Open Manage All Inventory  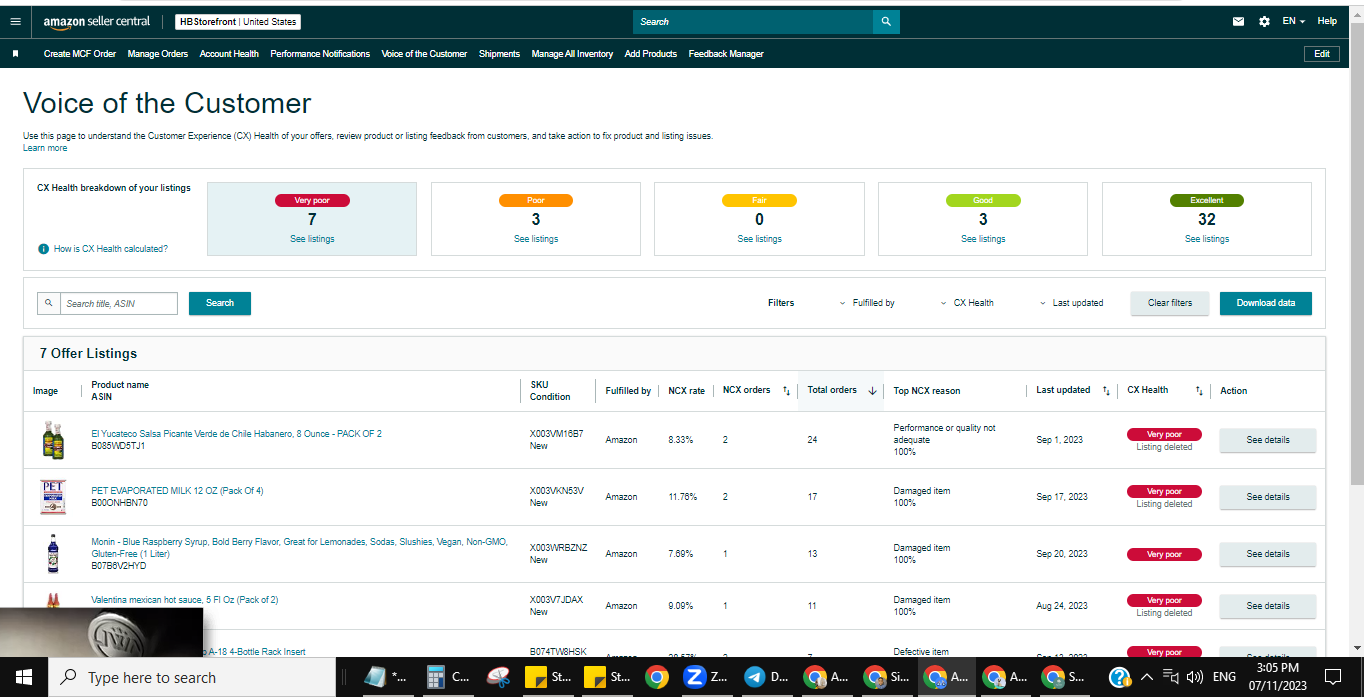click(x=572, y=54)
